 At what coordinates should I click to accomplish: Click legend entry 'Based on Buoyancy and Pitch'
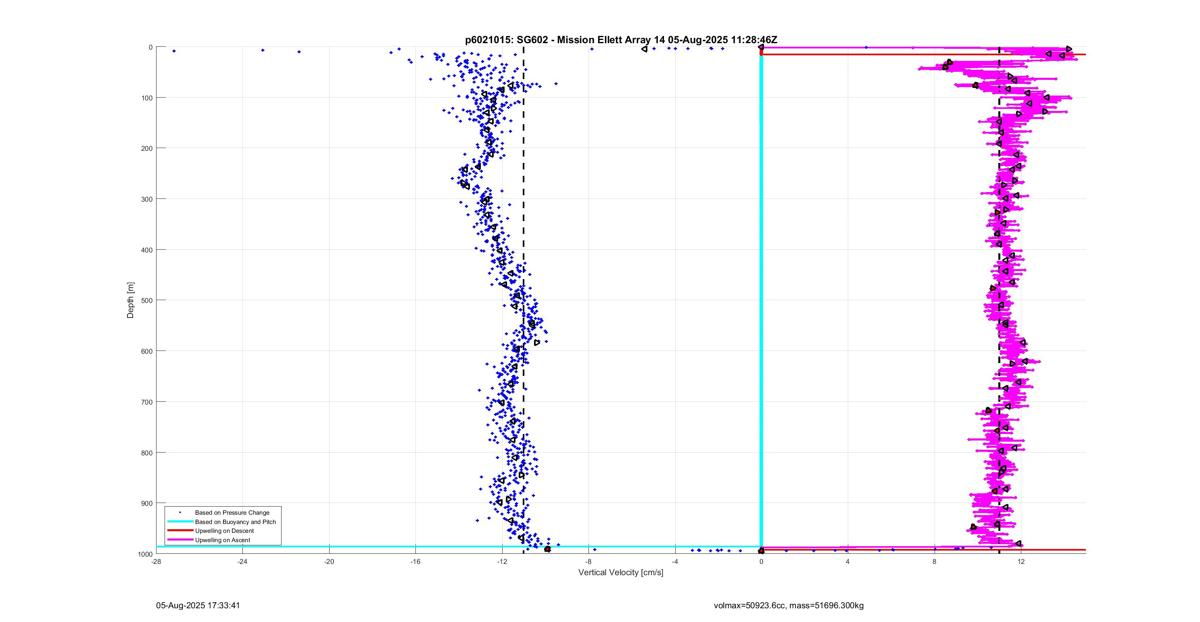click(235, 521)
